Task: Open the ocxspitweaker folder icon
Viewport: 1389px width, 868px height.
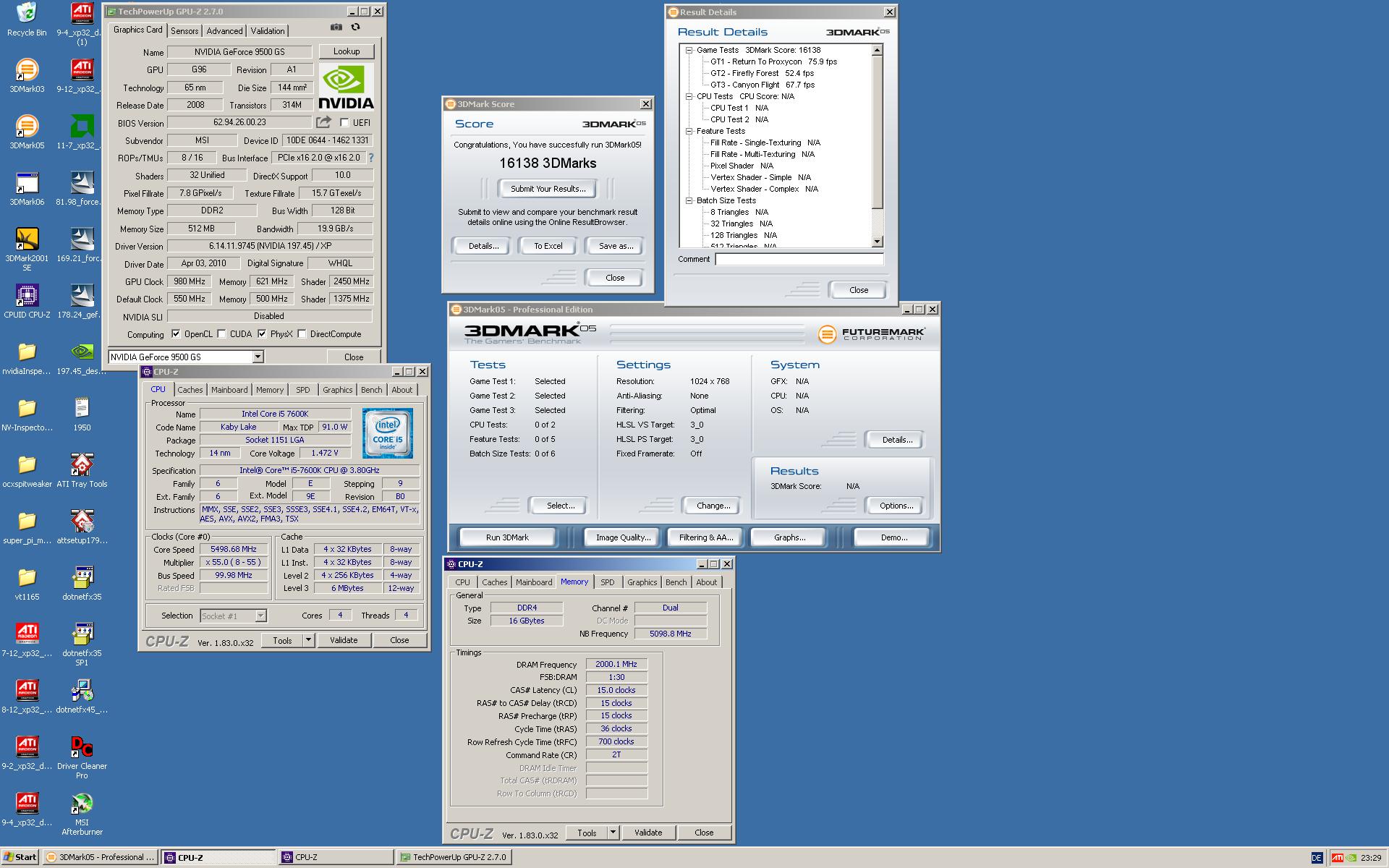Action: (27, 471)
